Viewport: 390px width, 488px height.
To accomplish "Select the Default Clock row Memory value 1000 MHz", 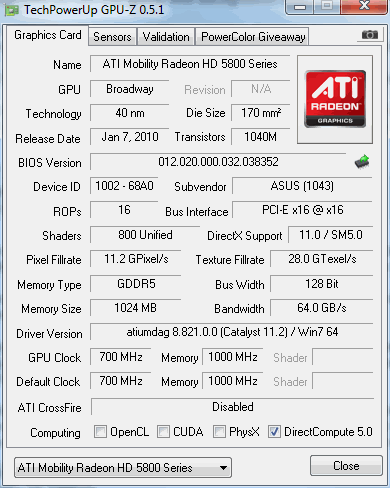I will coord(233,381).
